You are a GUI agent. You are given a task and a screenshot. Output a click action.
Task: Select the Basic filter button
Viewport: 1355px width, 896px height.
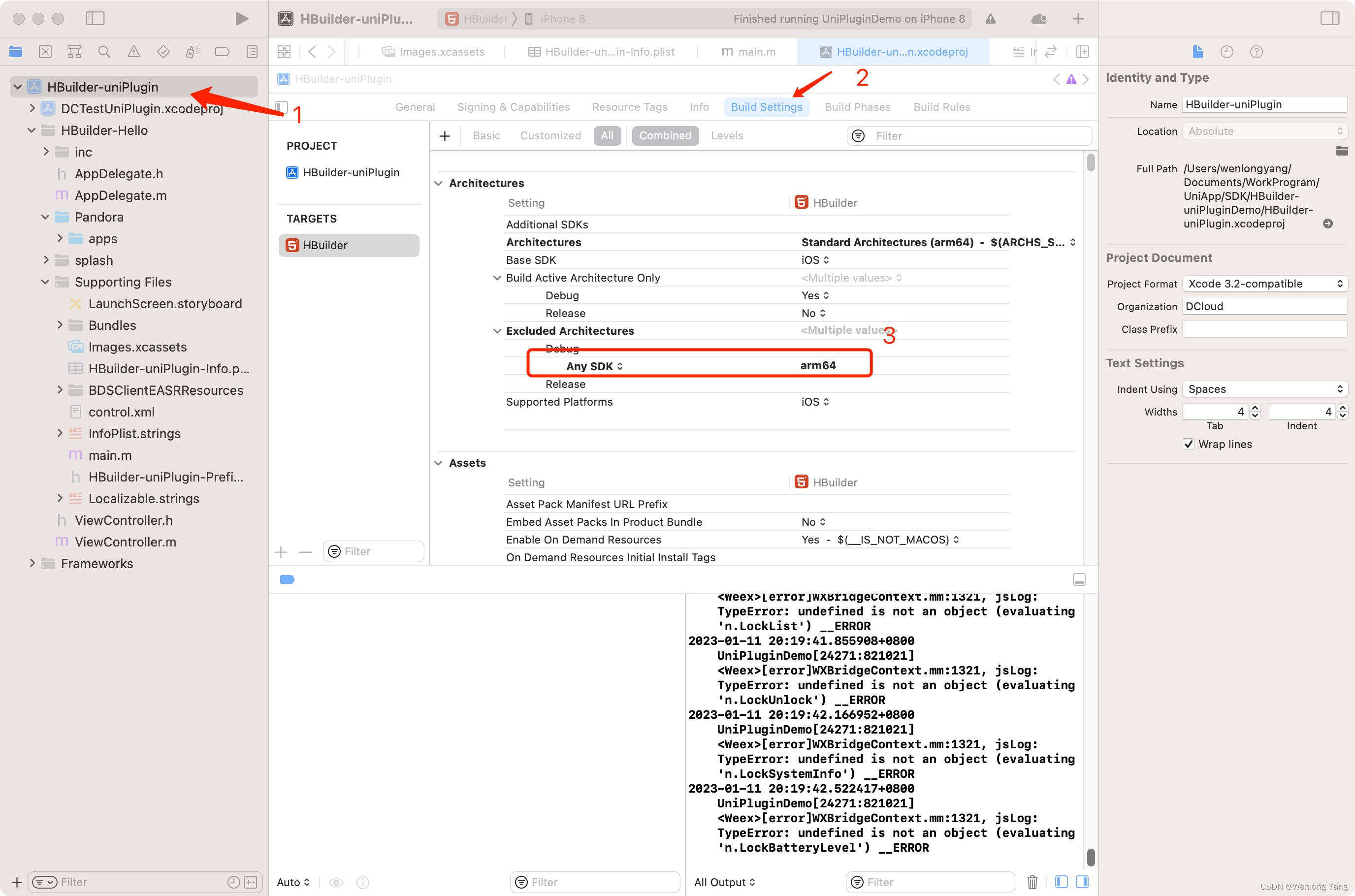coord(486,135)
